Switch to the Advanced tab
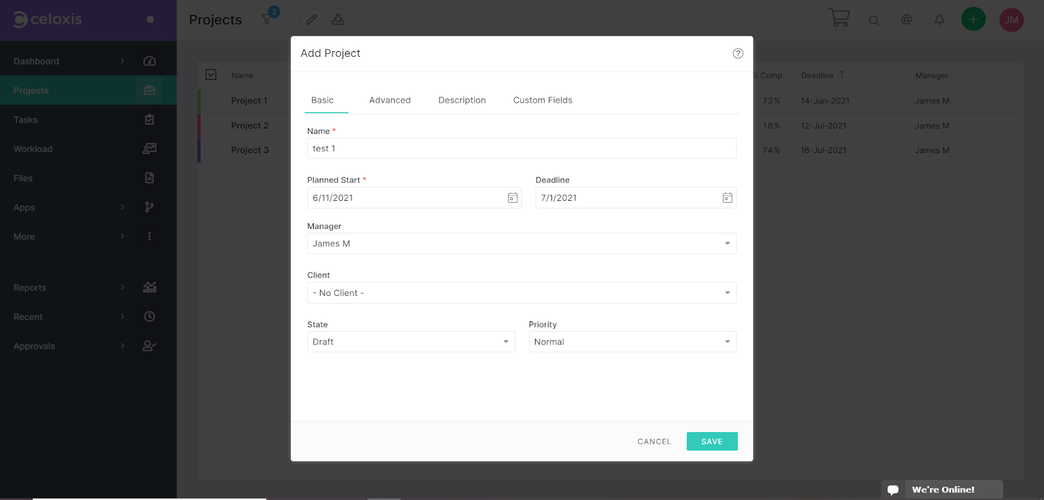This screenshot has height=500, width=1044. pyautogui.click(x=389, y=100)
